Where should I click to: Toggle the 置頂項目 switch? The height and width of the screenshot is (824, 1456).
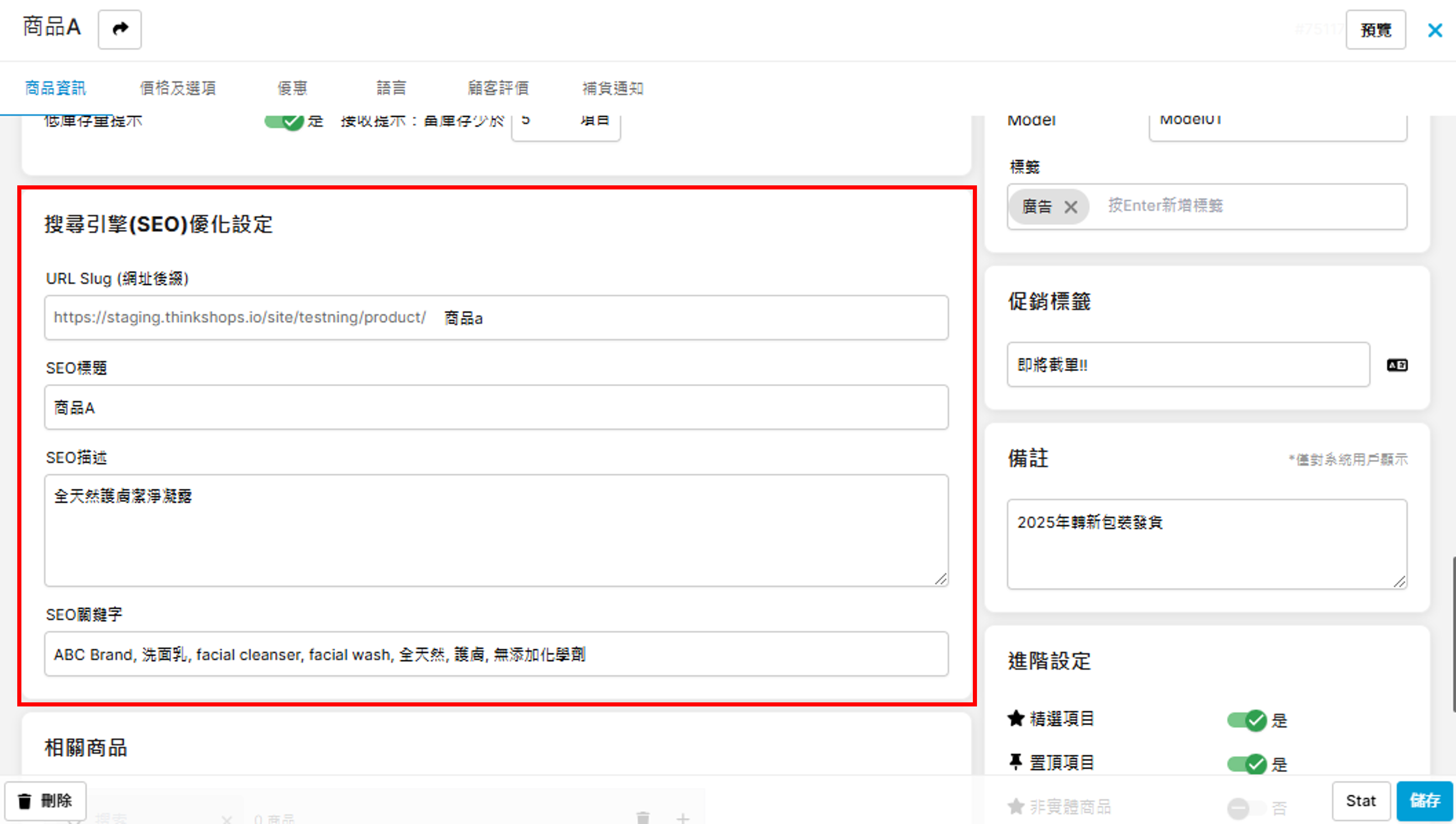1247,764
